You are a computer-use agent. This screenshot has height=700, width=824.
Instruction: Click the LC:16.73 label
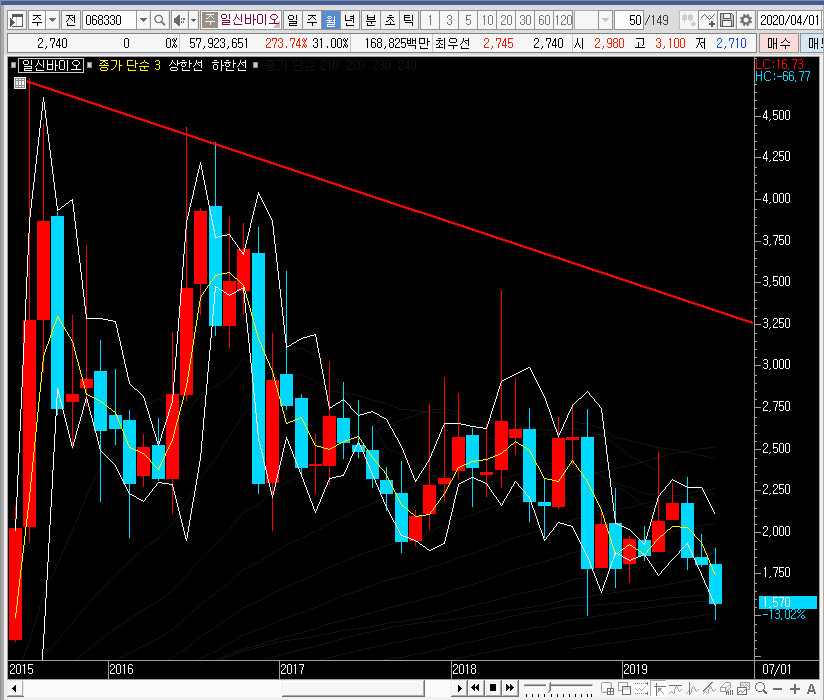(x=779, y=64)
